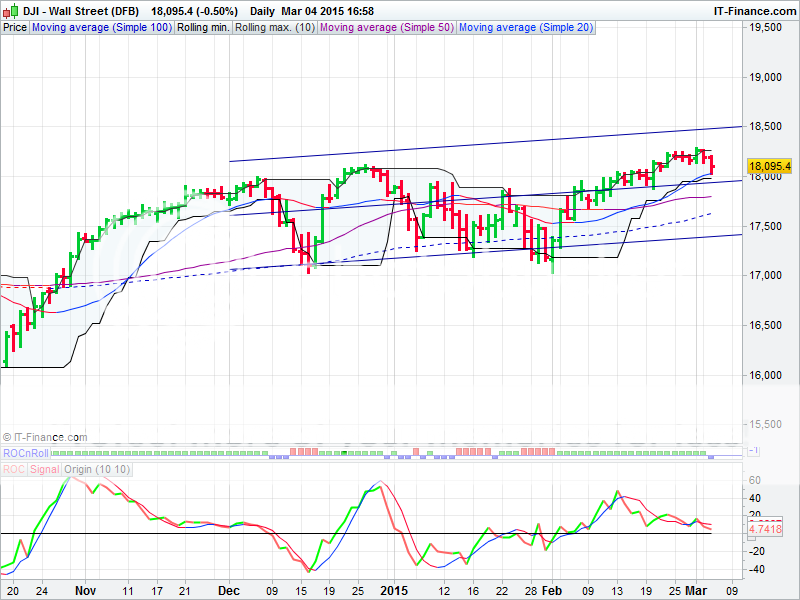800x600 pixels.
Task: Open the Moving average (Simple 100) label
Action: coord(101,28)
